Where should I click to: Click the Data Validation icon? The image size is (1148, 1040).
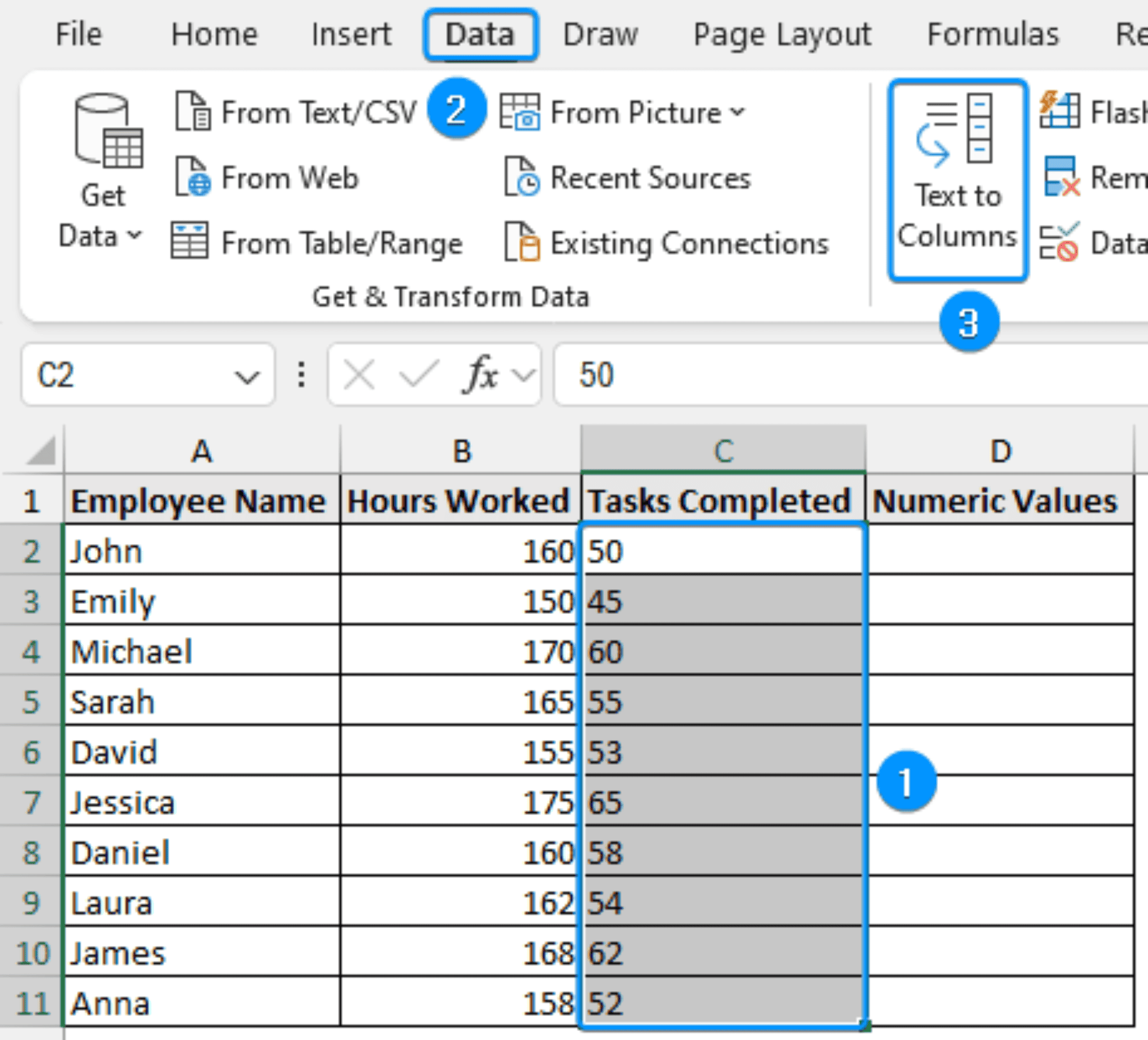1059,242
